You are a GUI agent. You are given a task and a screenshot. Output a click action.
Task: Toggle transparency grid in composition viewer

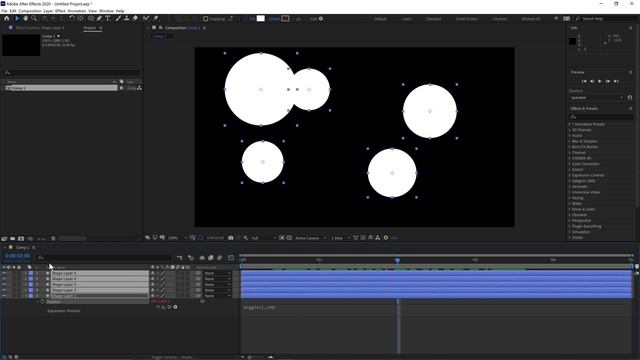tap(289, 238)
